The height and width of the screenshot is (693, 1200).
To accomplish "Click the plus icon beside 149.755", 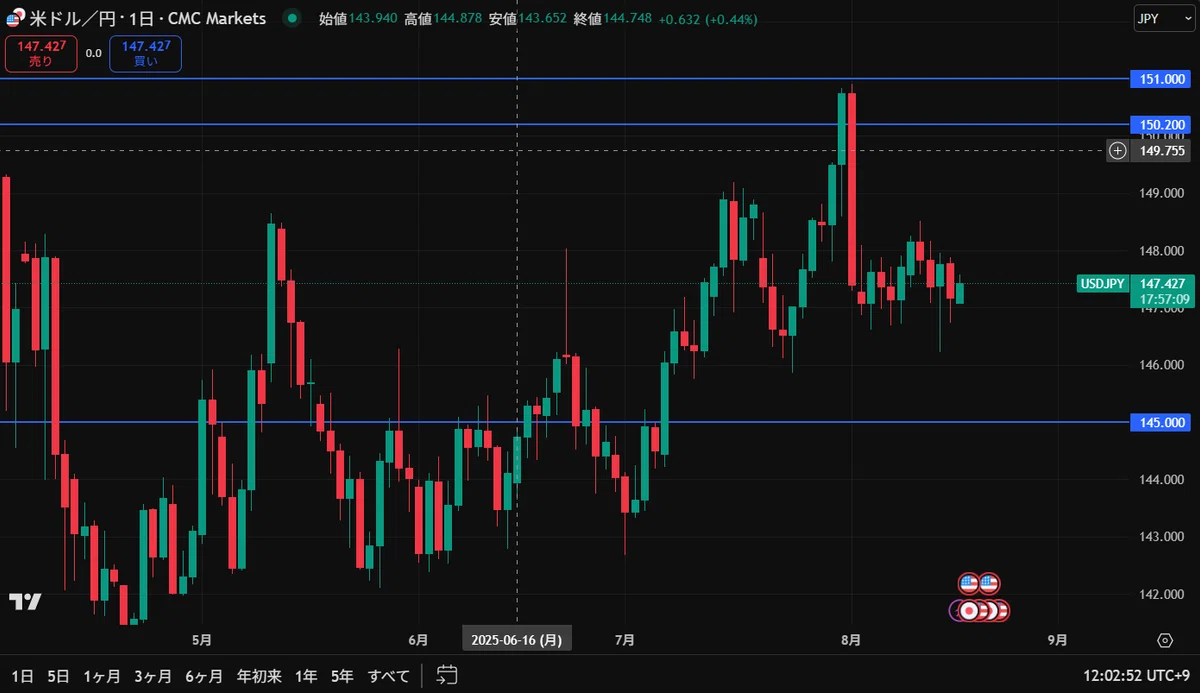I will coord(1119,151).
